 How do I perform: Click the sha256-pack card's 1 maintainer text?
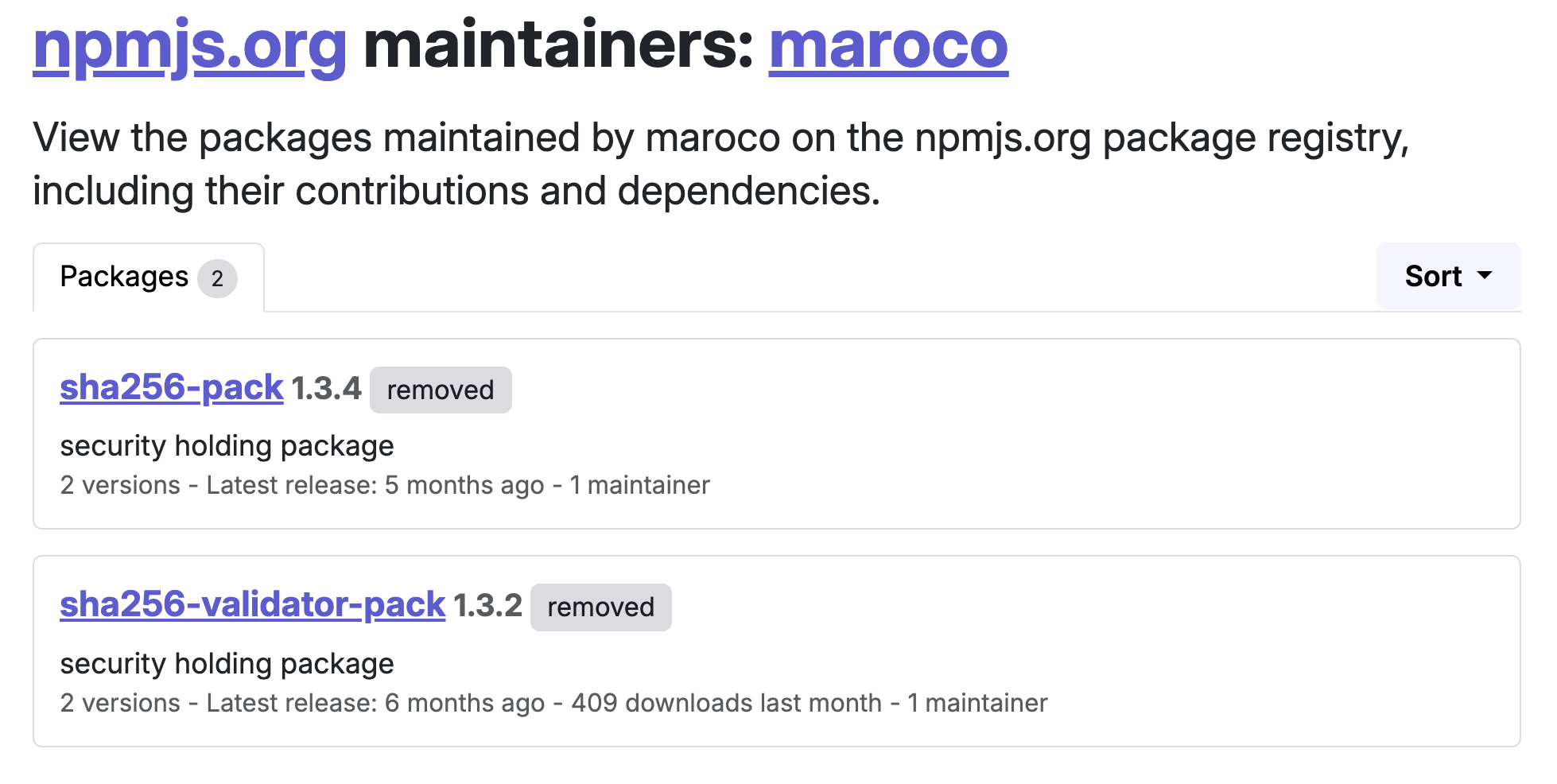pos(640,485)
